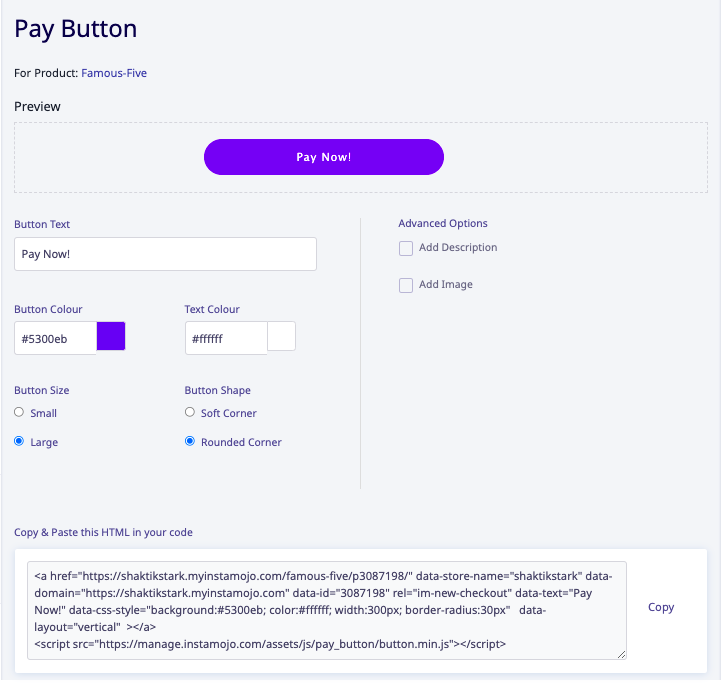Select the Large button size radio

pyautogui.click(x=19, y=441)
